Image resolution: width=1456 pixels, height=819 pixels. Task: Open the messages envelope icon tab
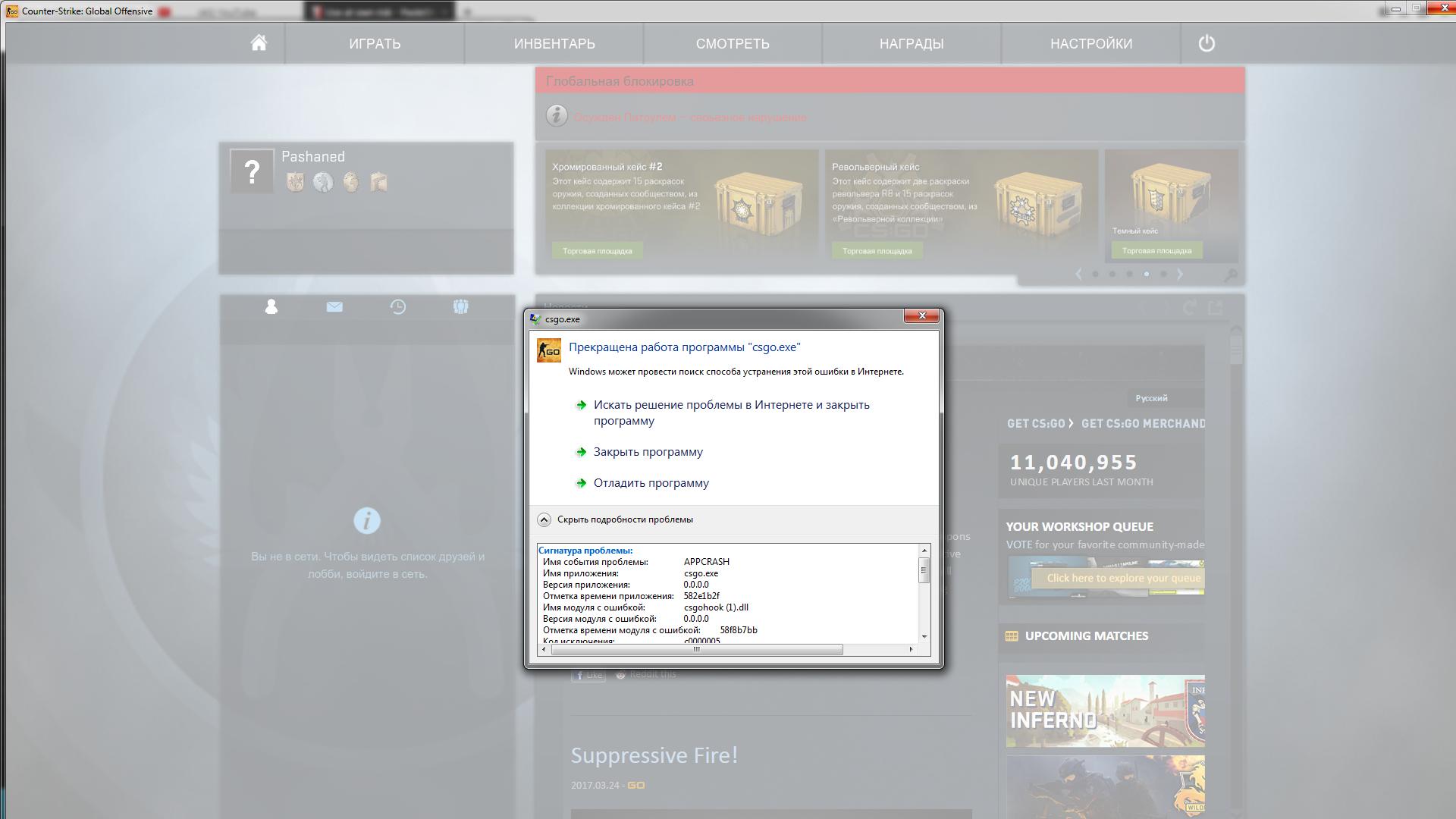[334, 306]
